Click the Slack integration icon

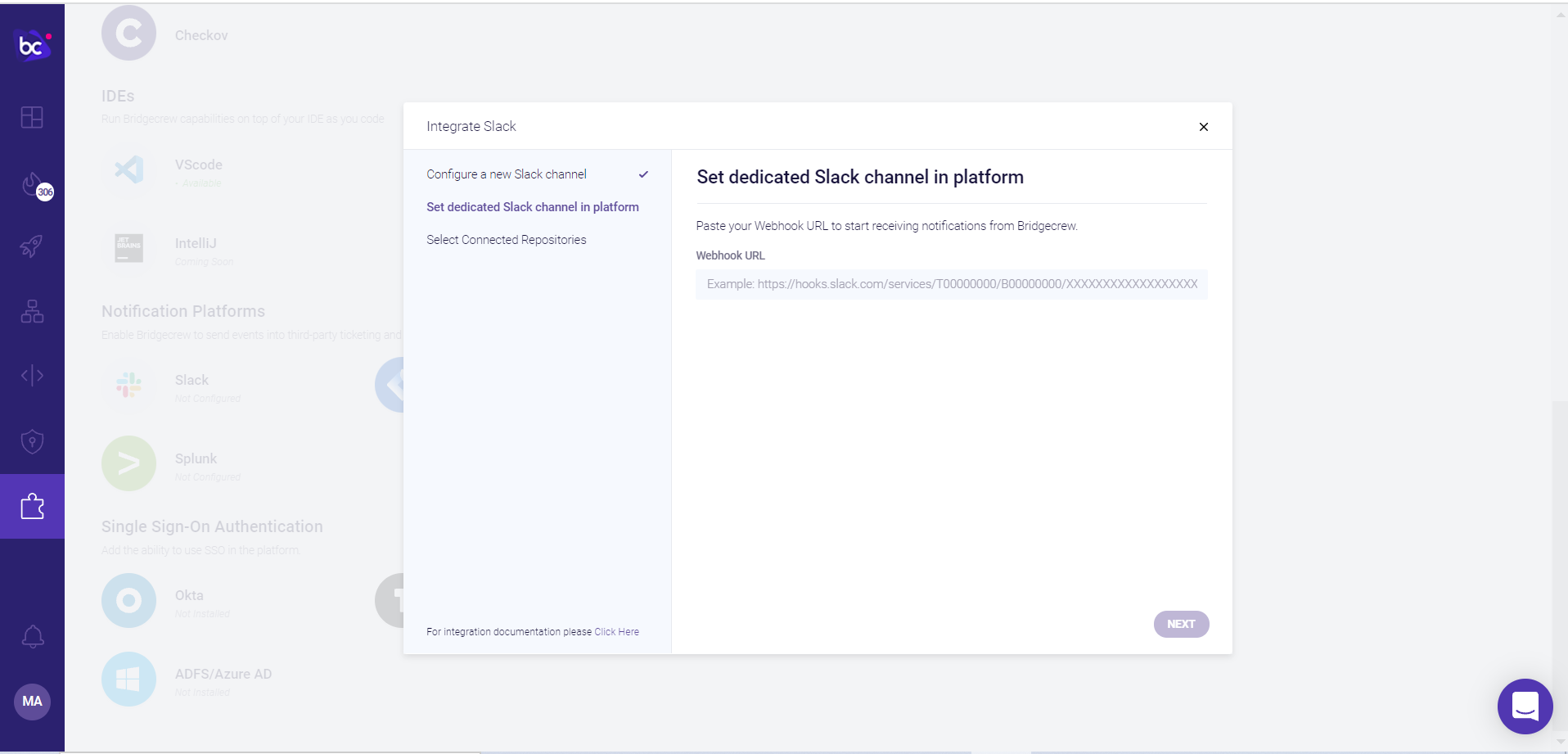128,385
